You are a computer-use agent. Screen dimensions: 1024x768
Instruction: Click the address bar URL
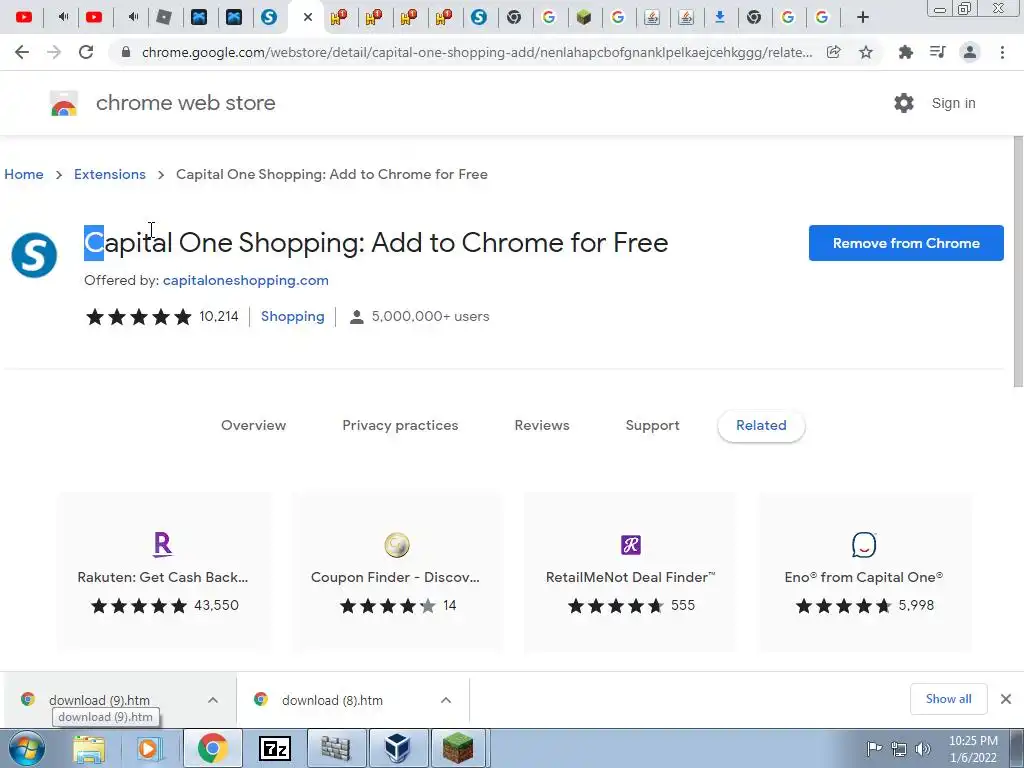click(477, 52)
